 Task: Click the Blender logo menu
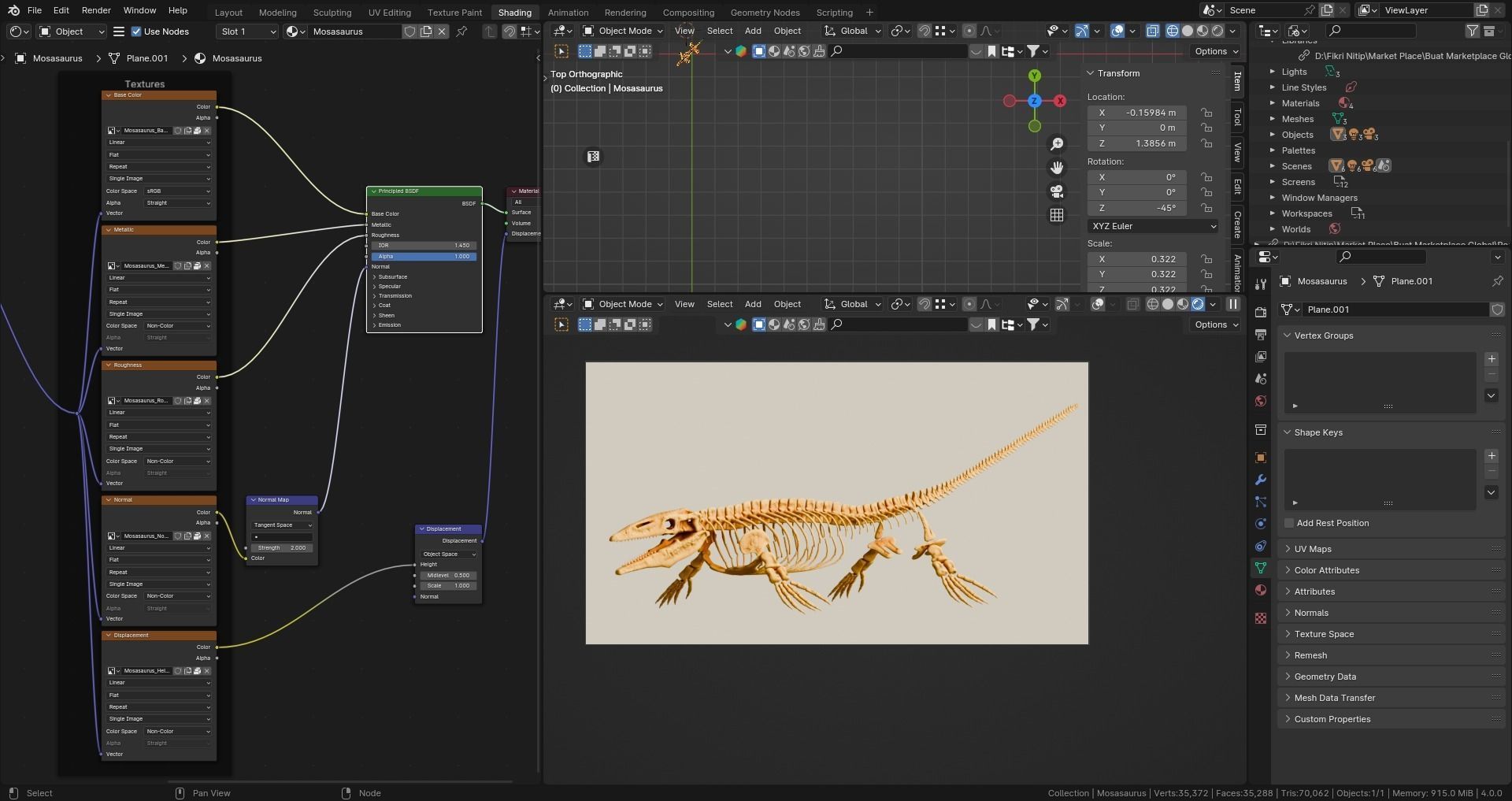tap(13, 10)
